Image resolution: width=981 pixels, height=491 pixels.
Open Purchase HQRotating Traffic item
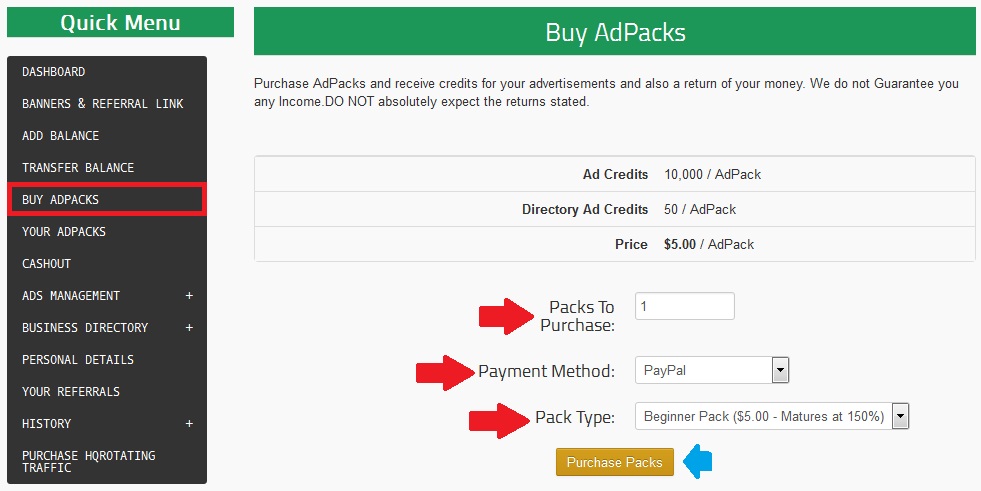(x=89, y=461)
